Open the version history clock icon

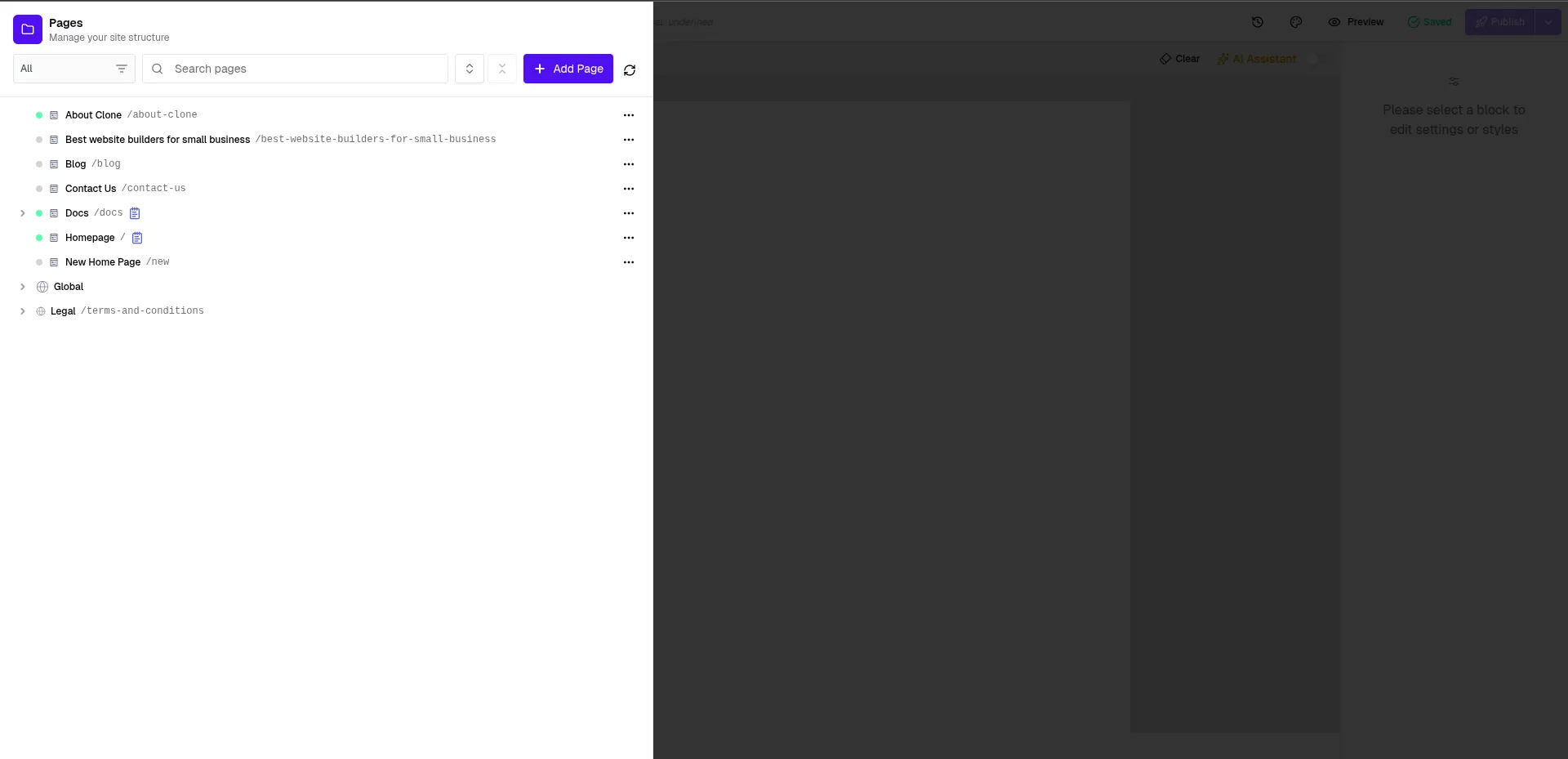pos(1258,22)
